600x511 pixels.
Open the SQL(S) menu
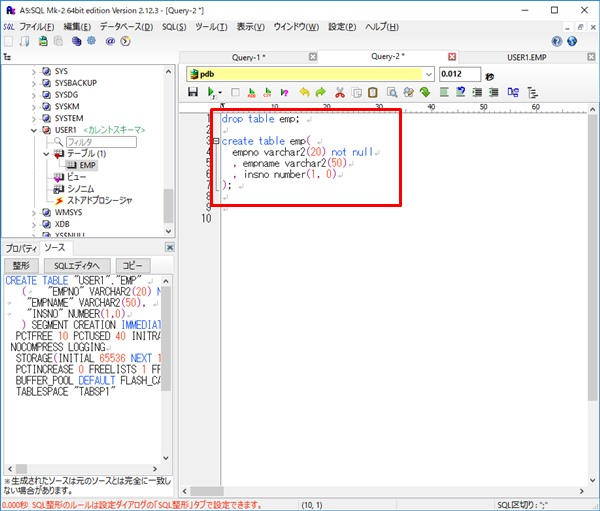174,27
